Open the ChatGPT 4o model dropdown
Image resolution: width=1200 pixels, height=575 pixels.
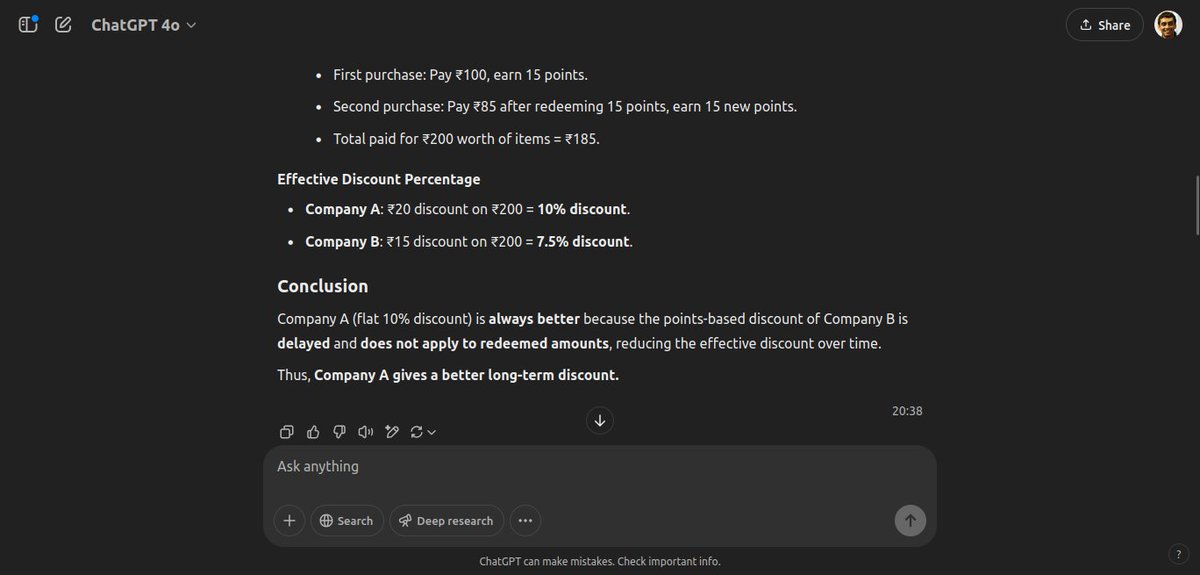click(x=143, y=25)
